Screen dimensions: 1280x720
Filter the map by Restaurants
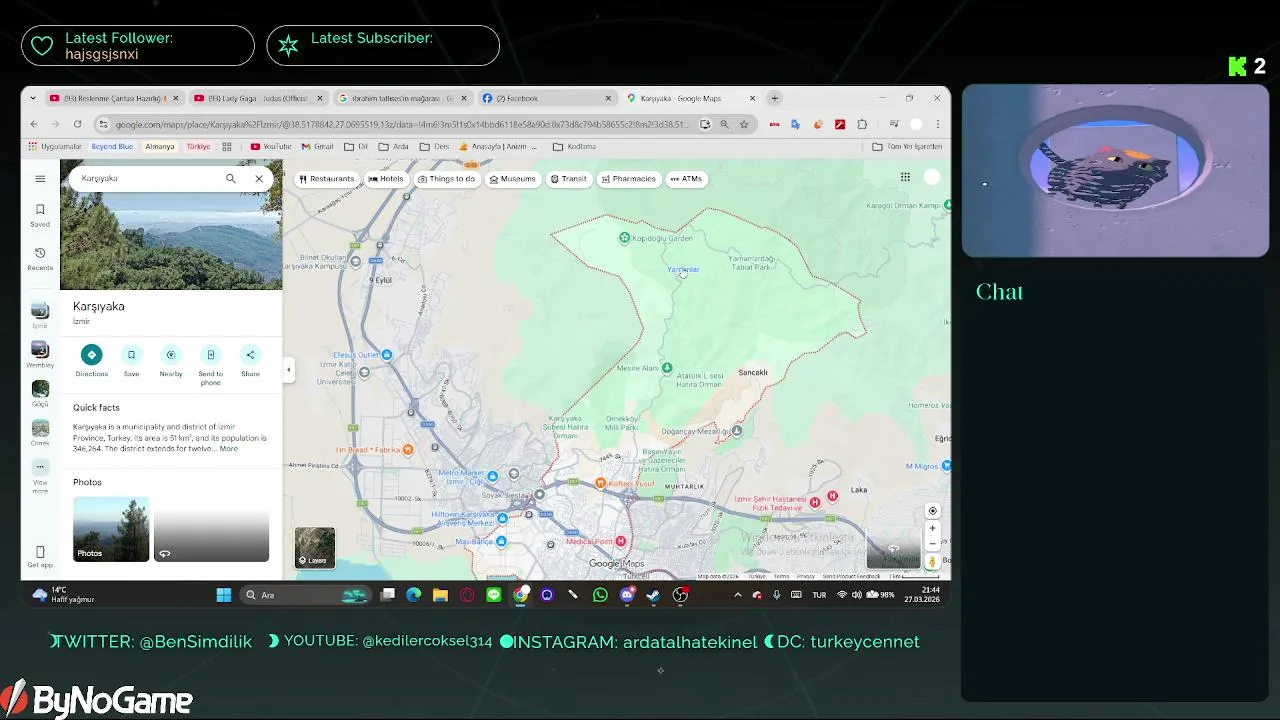pos(326,179)
